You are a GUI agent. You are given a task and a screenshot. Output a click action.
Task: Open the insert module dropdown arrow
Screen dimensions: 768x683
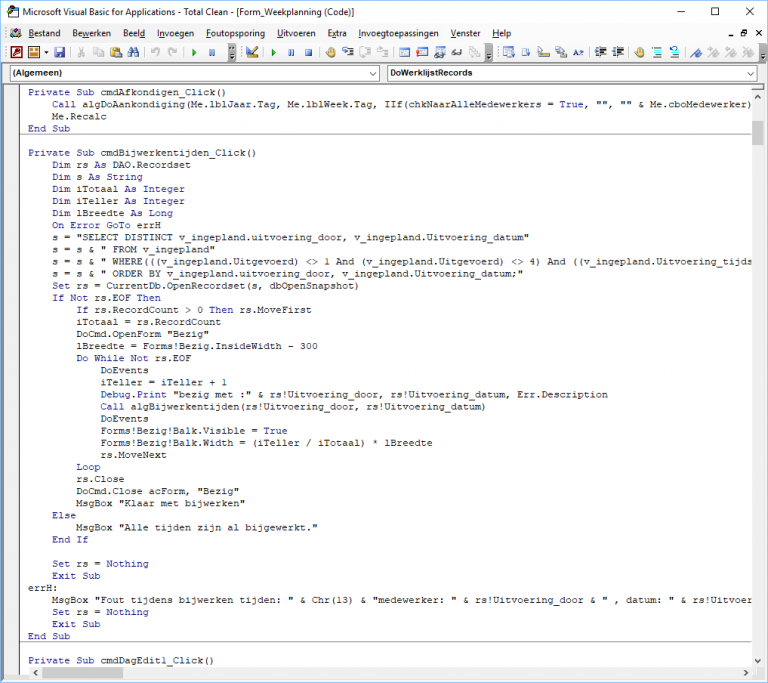click(46, 52)
